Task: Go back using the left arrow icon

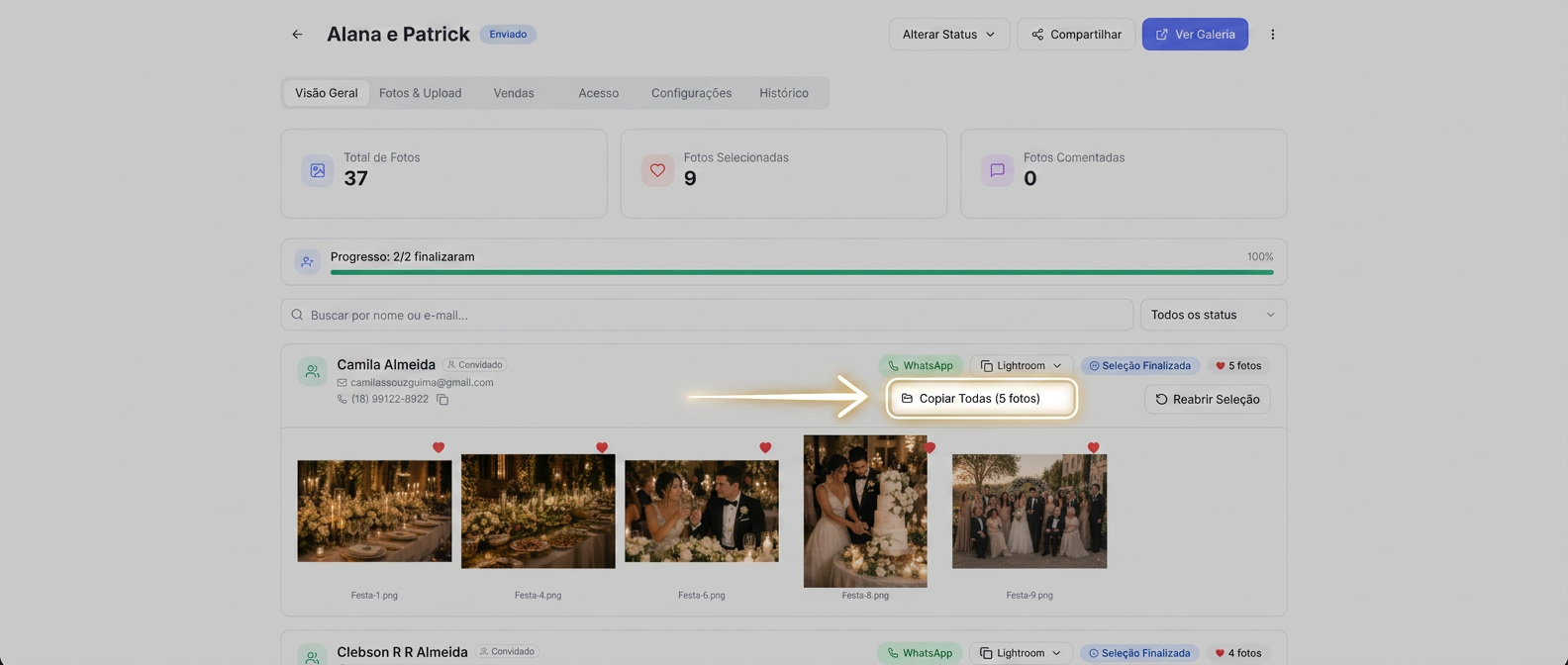Action: coord(297,35)
